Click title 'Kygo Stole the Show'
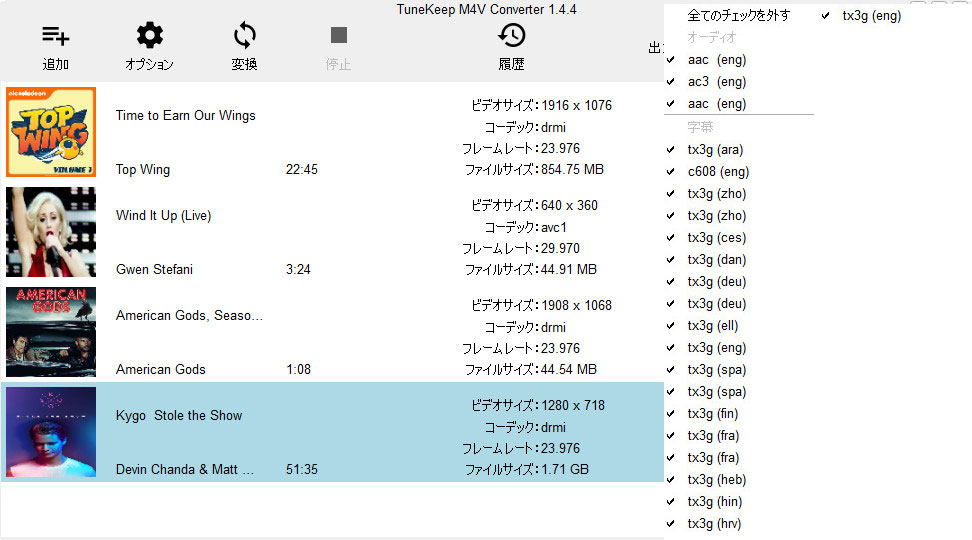The height and width of the screenshot is (540, 972). click(x=179, y=416)
